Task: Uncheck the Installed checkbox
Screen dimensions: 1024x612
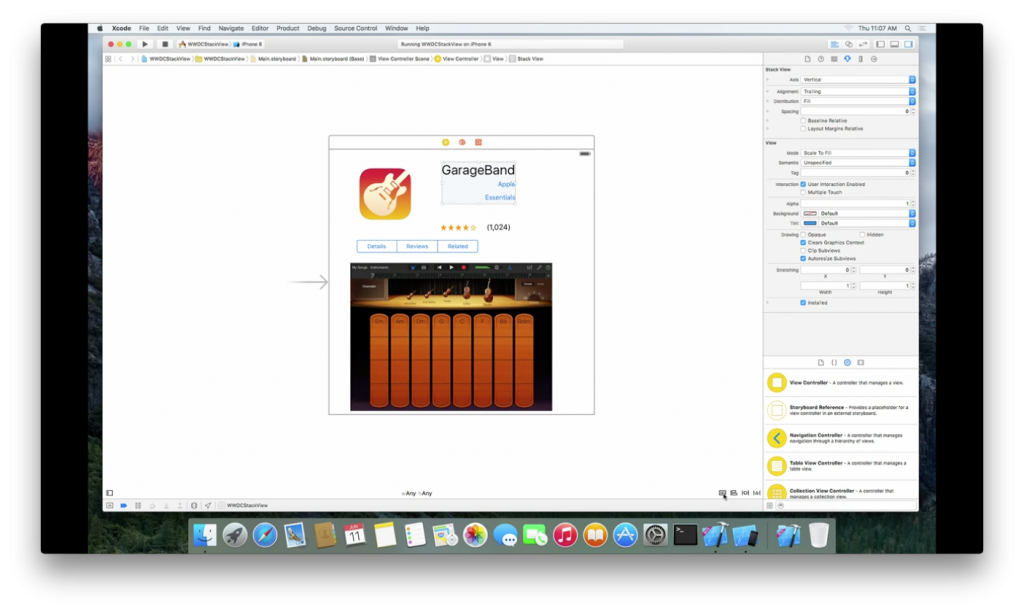Action: 803,303
